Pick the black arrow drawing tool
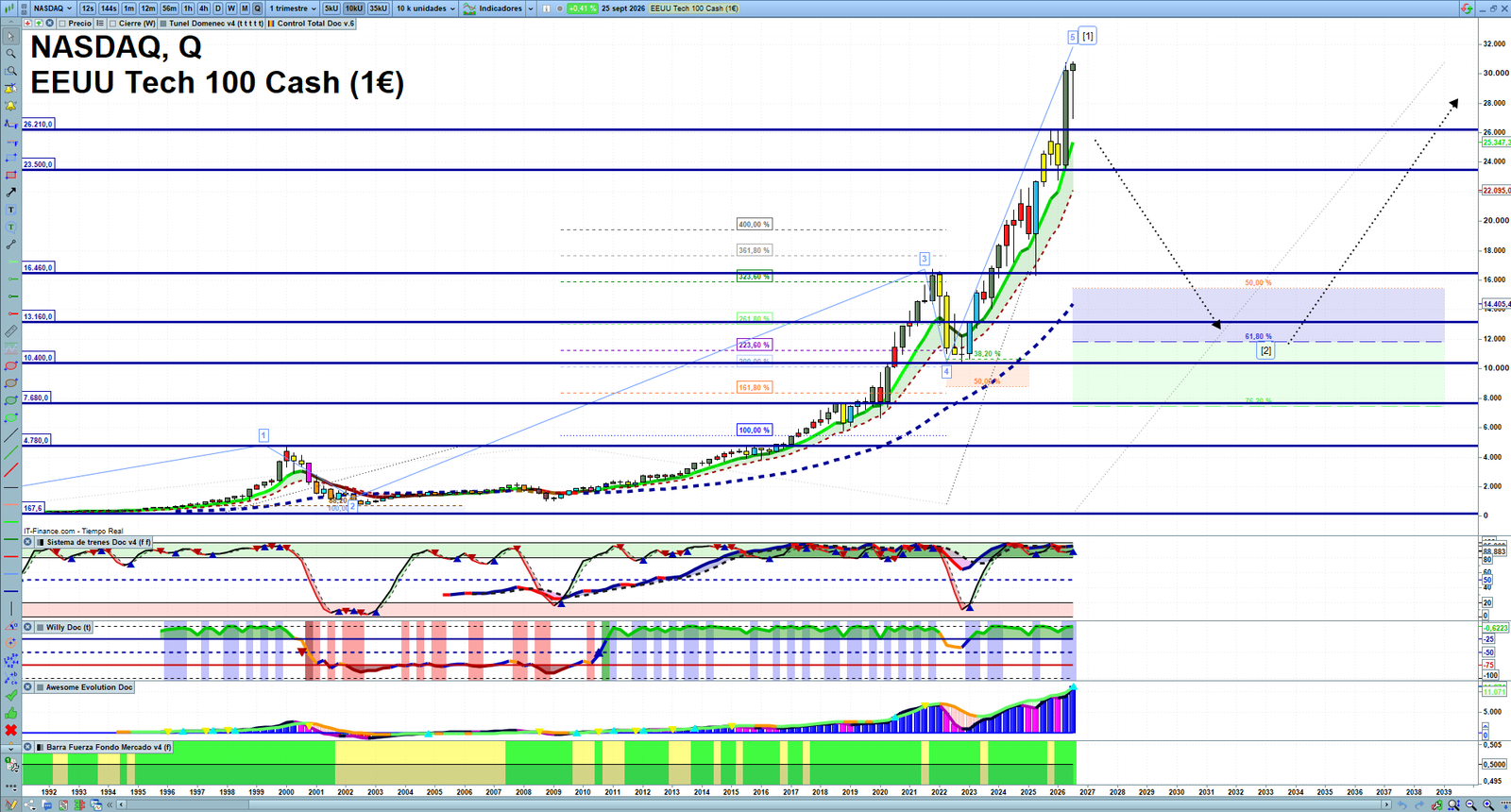Screen dimensions: 1511x812 pyautogui.click(x=10, y=193)
